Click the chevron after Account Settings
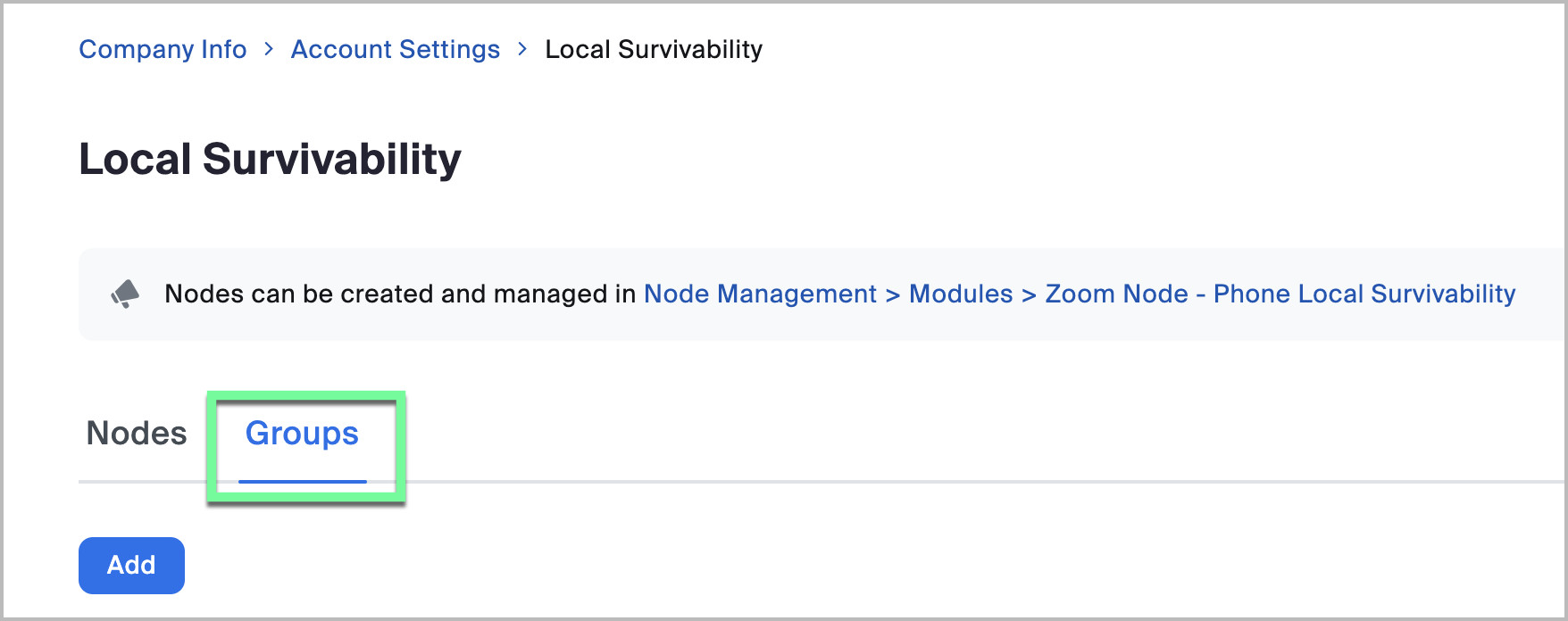 click(x=522, y=49)
